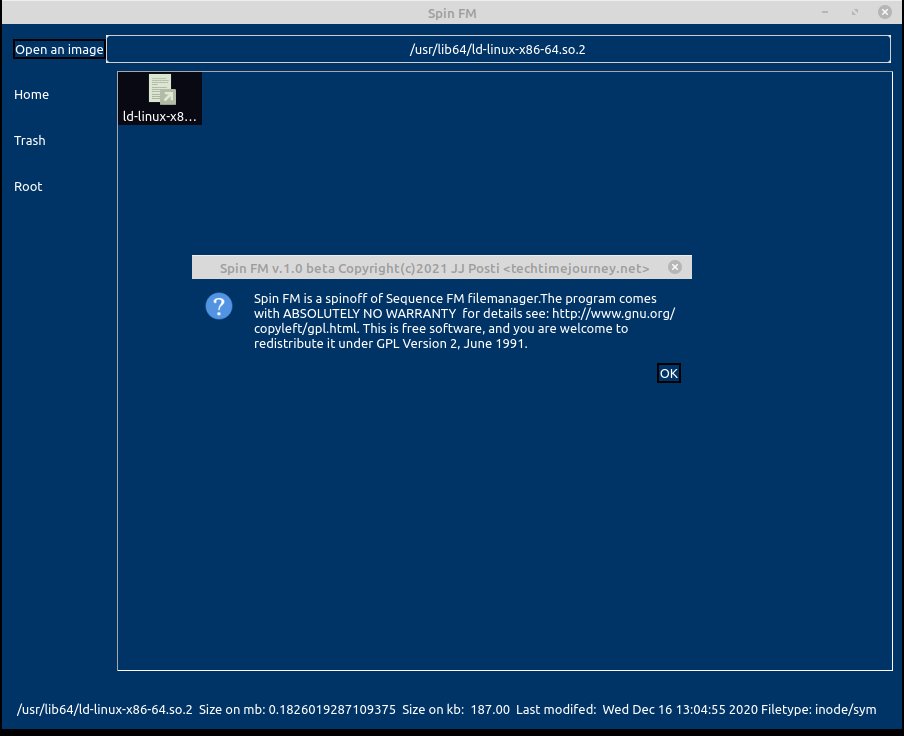
Task: Close the Spin FM about dialog
Action: (675, 267)
